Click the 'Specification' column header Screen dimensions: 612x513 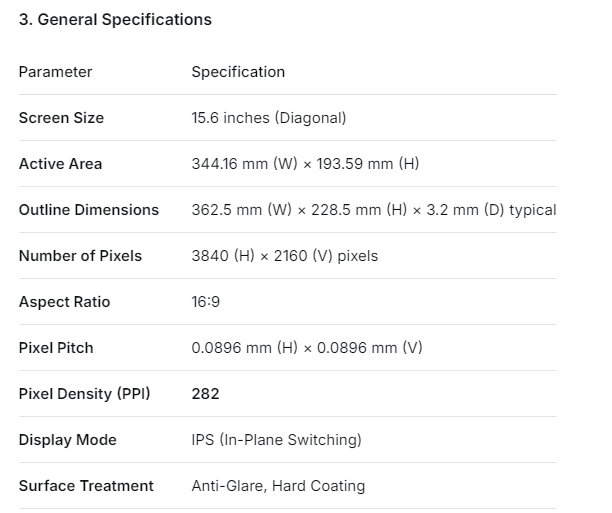[238, 72]
